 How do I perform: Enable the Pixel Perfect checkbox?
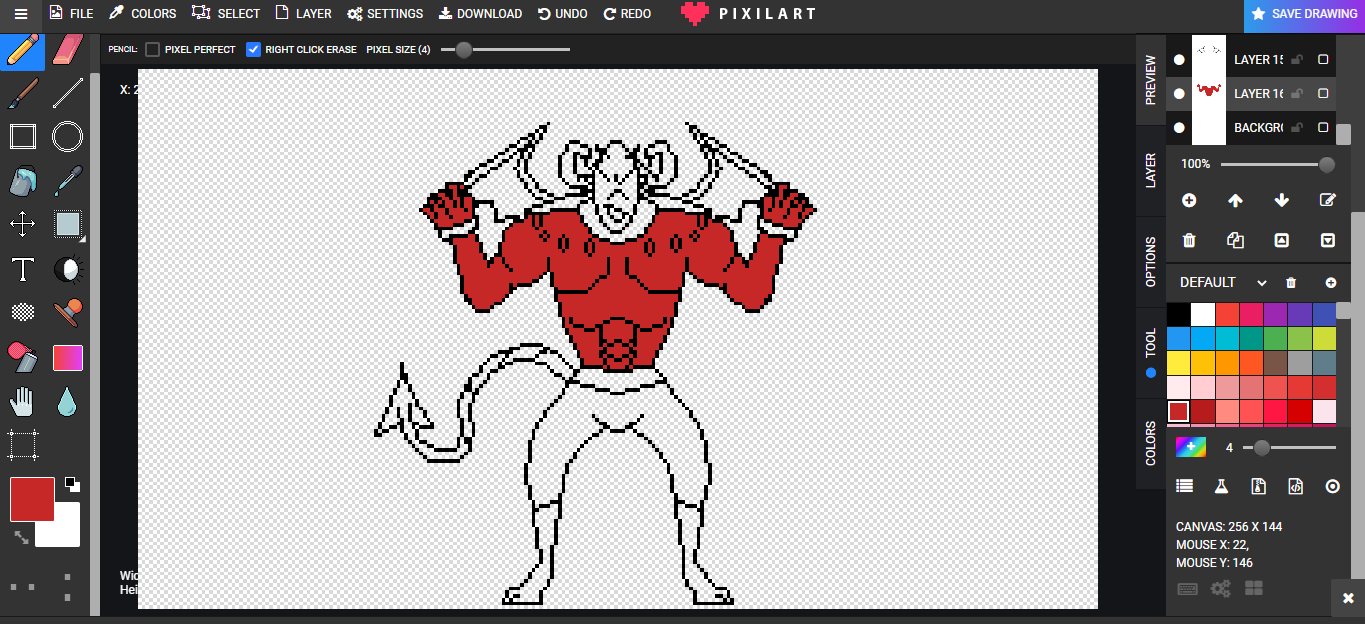[x=153, y=49]
